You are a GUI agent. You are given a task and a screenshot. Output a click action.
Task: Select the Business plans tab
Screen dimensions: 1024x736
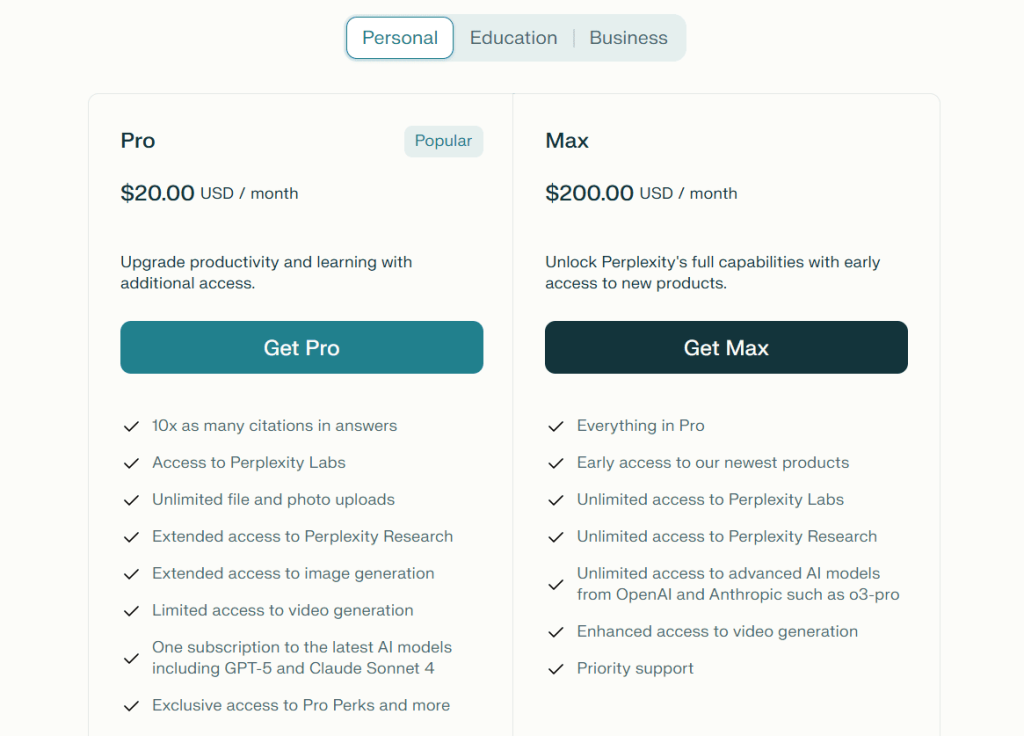tap(628, 38)
